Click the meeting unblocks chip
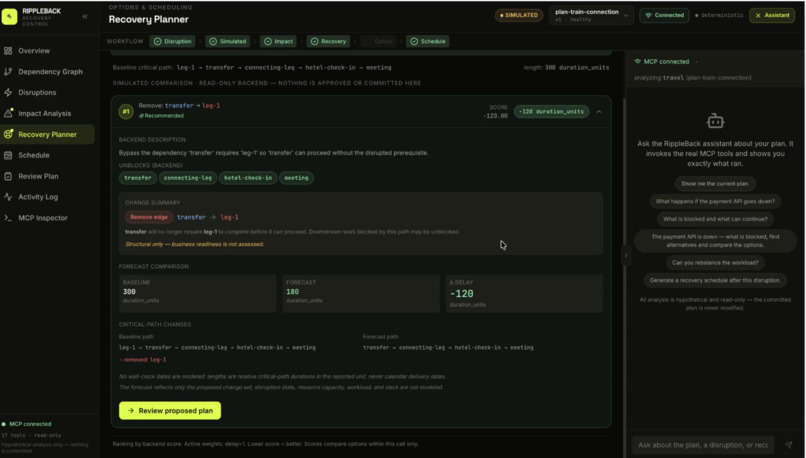 point(296,178)
